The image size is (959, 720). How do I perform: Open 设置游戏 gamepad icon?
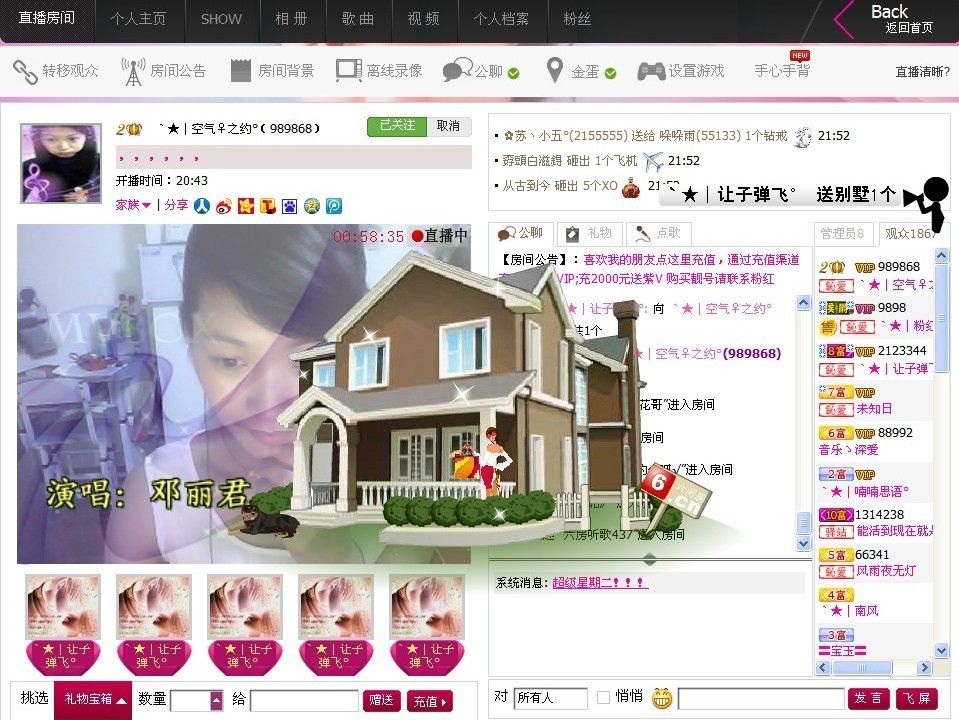[x=651, y=72]
